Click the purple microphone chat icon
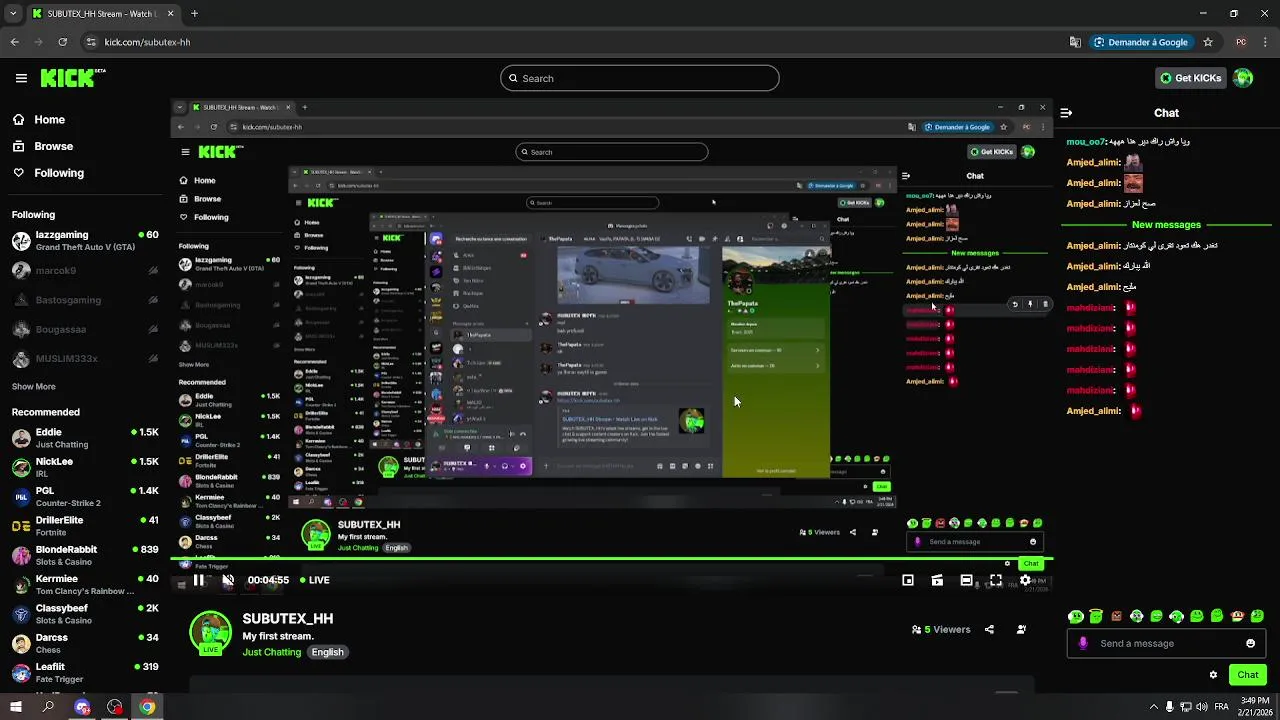Image resolution: width=1280 pixels, height=720 pixels. tap(1083, 643)
